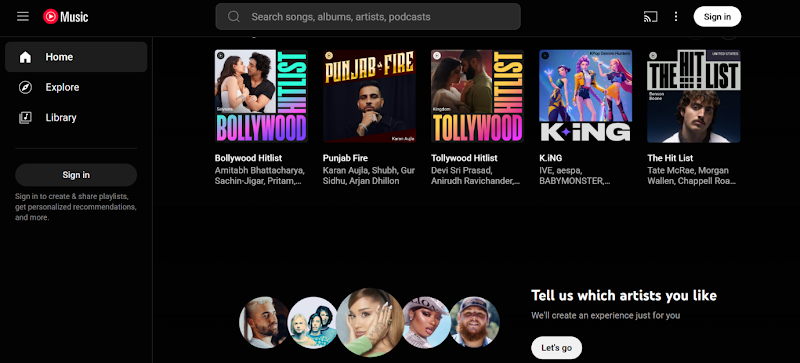Open the Bollywood Hitlist cover thumbnail

(261, 96)
